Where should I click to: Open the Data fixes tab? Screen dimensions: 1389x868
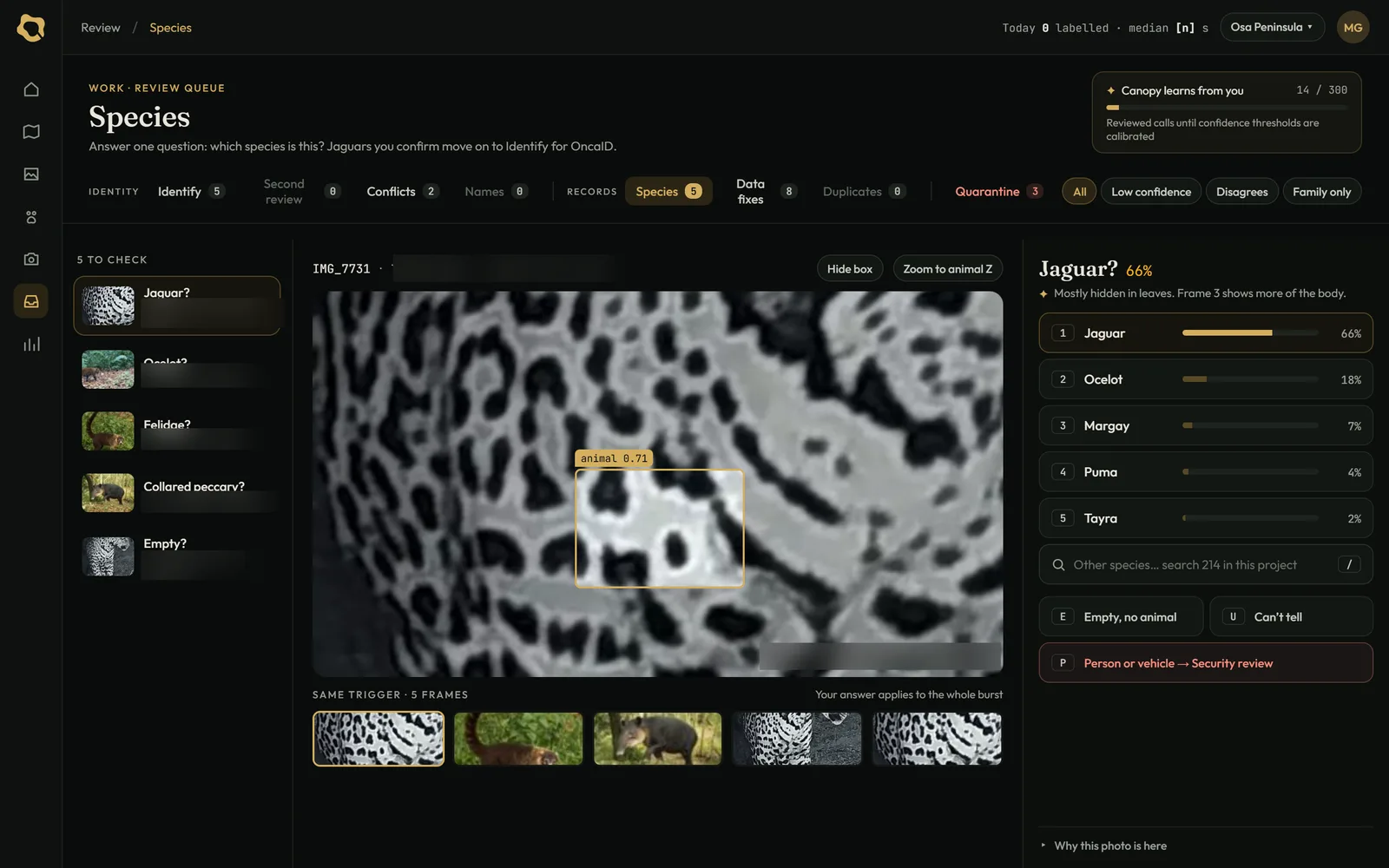pos(766,191)
